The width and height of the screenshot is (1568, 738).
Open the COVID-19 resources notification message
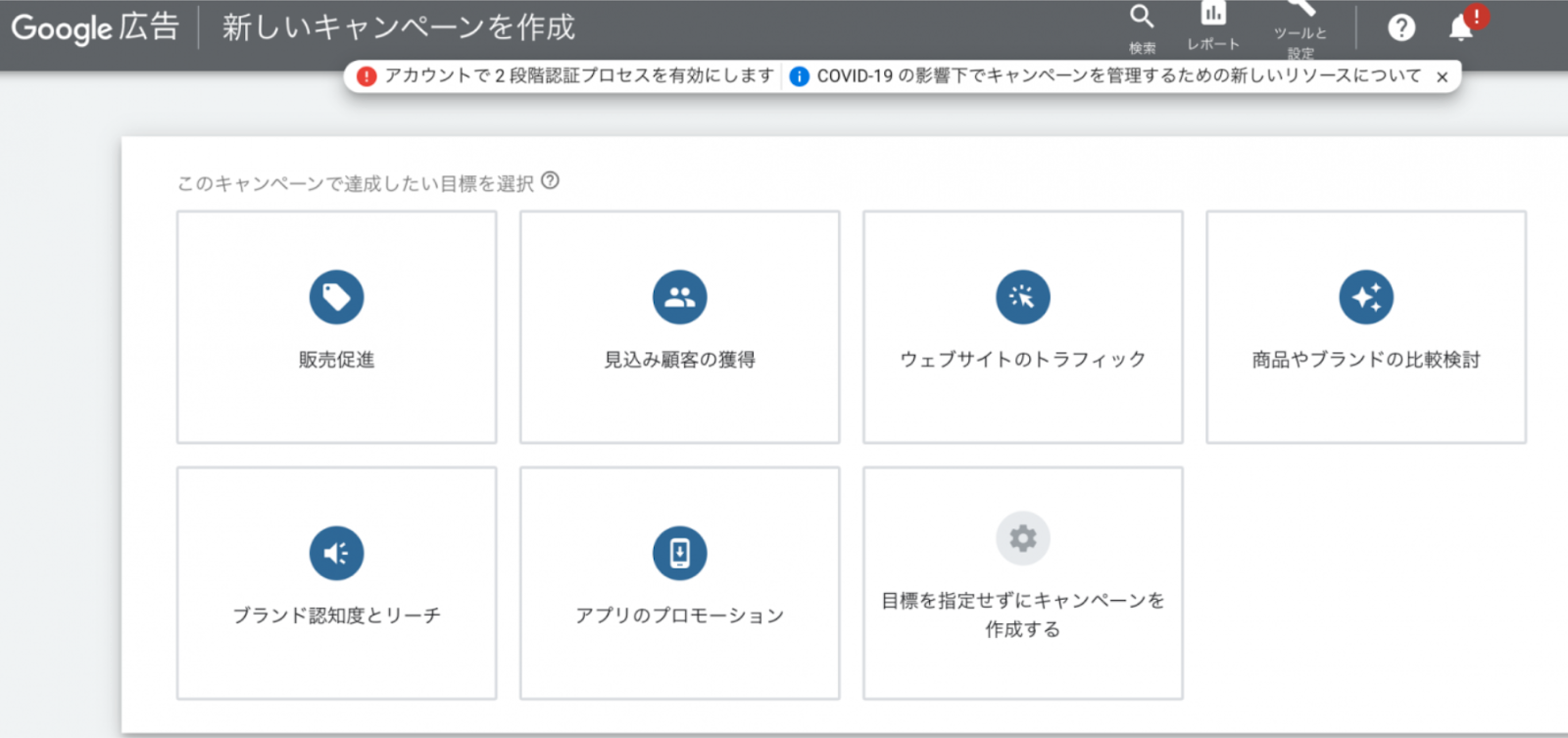point(1119,75)
